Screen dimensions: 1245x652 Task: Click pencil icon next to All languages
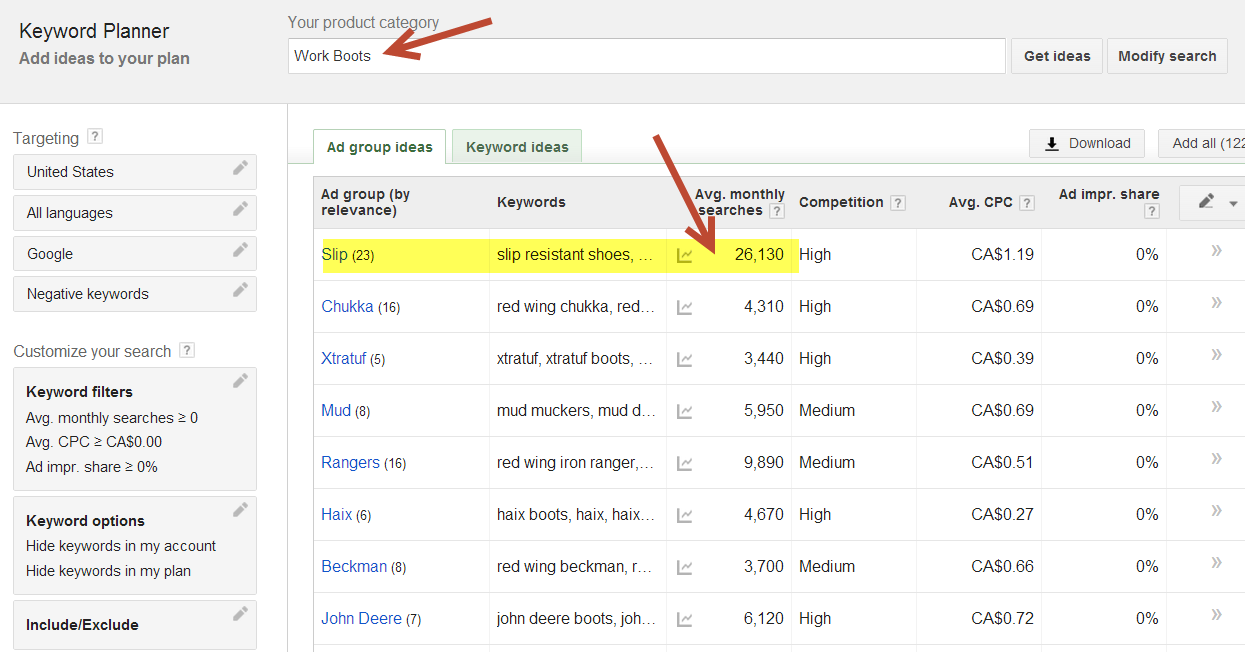[240, 210]
